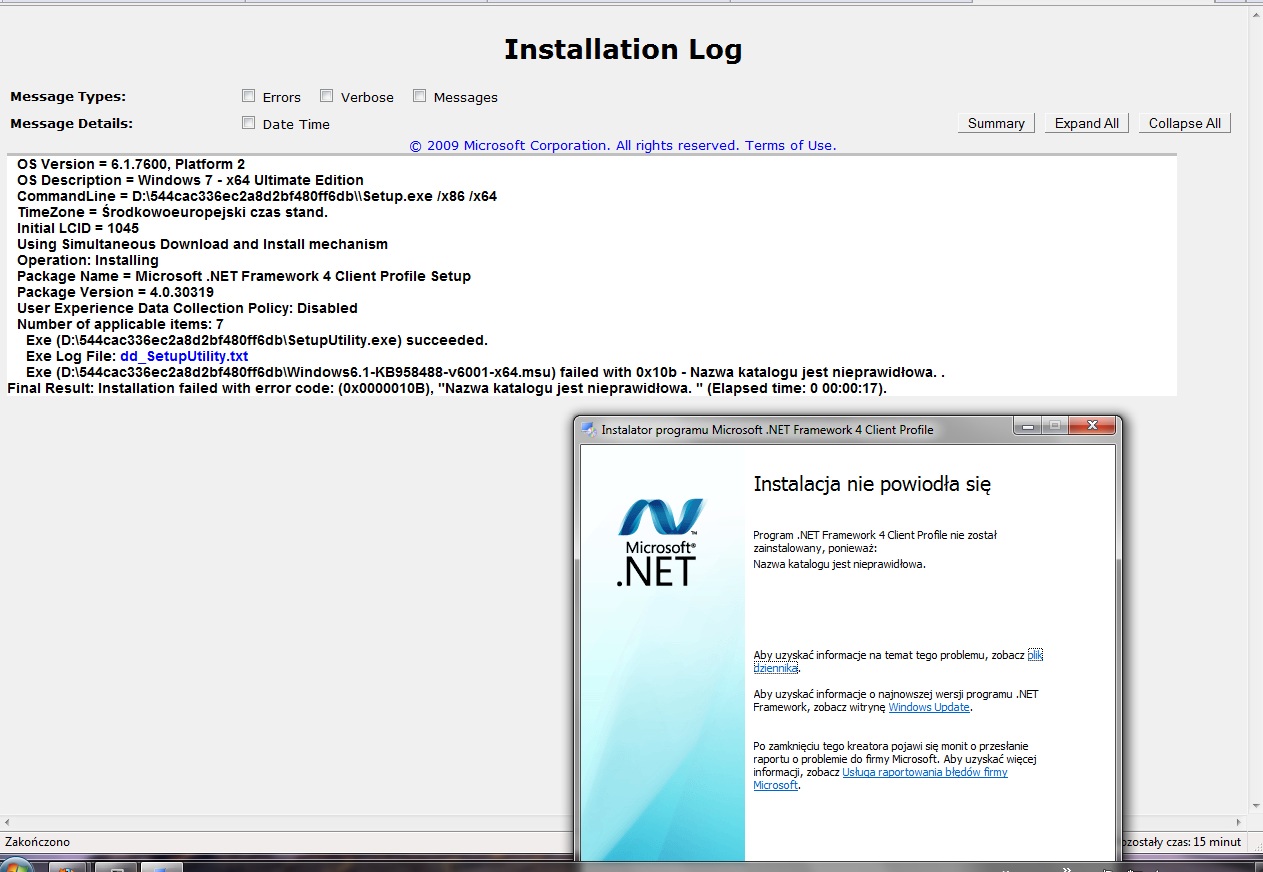Click 'User Experience Data Collection Policy: Disabled'

(x=187, y=308)
